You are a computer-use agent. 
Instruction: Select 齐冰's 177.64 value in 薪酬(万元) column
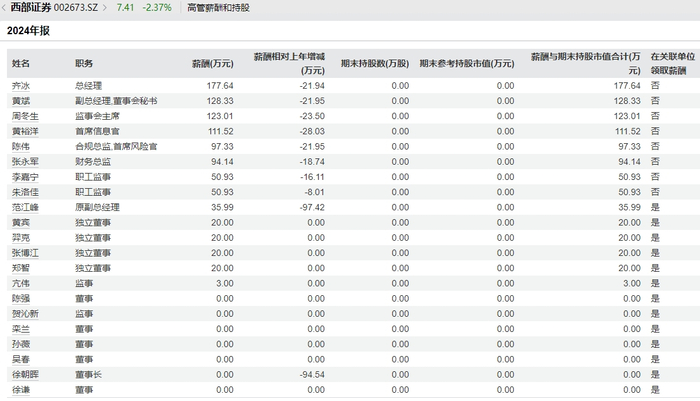click(220, 86)
